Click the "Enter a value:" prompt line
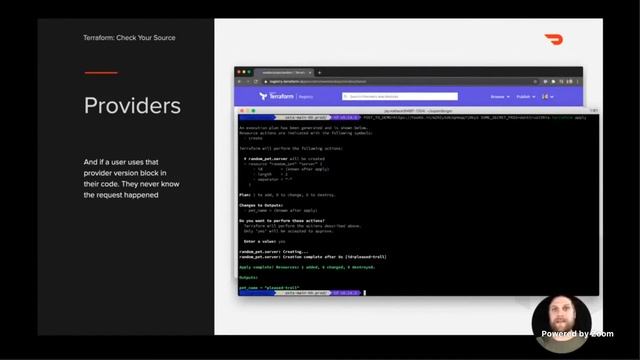This screenshot has height=360, width=640. pyautogui.click(x=264, y=241)
